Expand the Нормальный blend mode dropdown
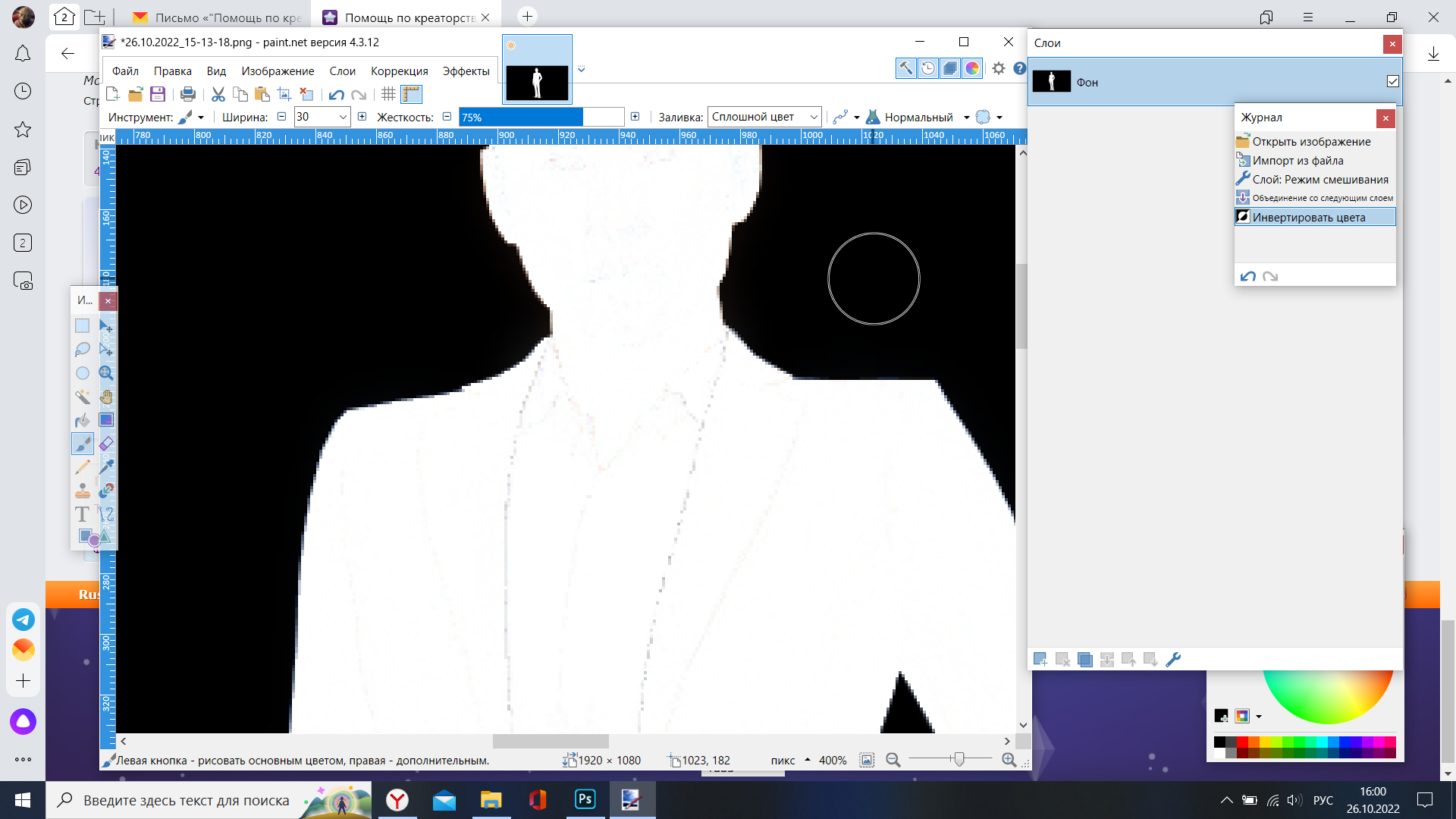The image size is (1456, 819). click(966, 118)
